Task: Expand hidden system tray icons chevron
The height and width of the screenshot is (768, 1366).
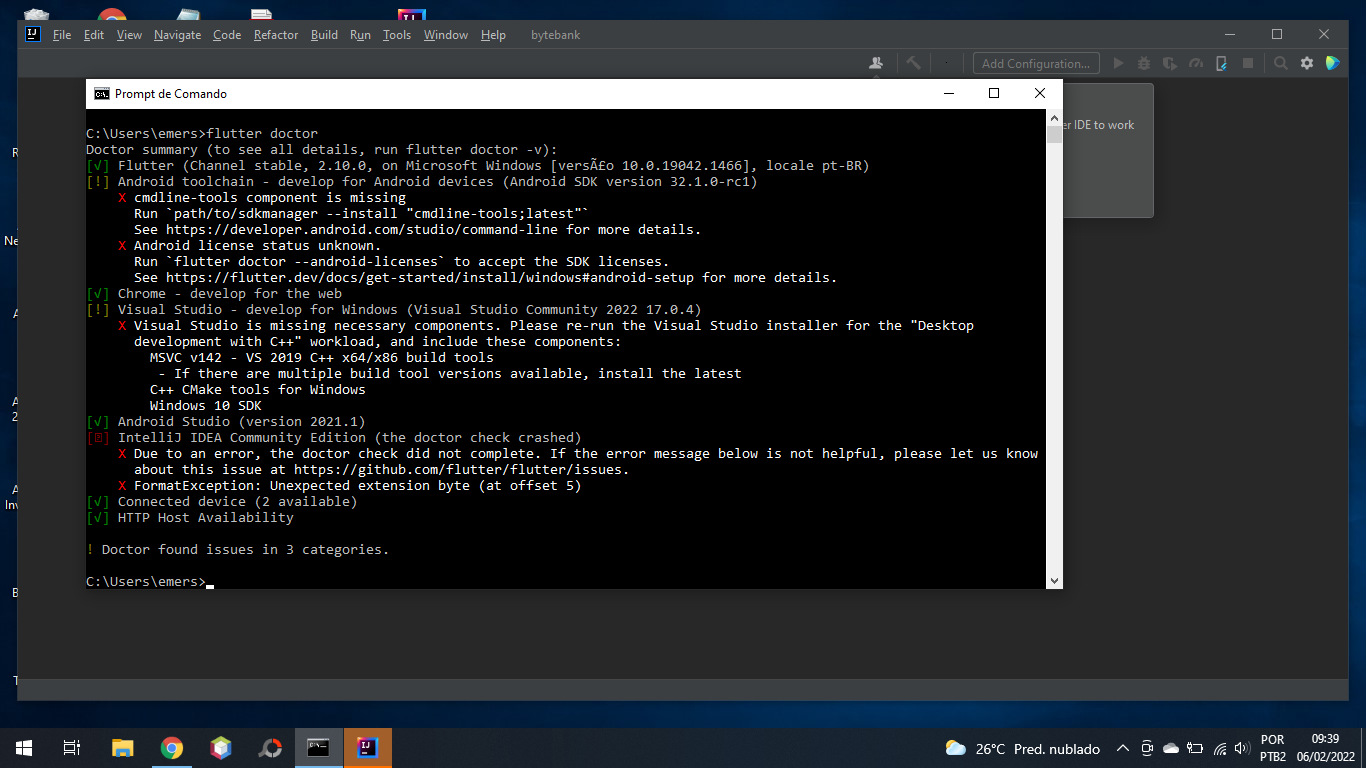Action: click(x=1122, y=748)
